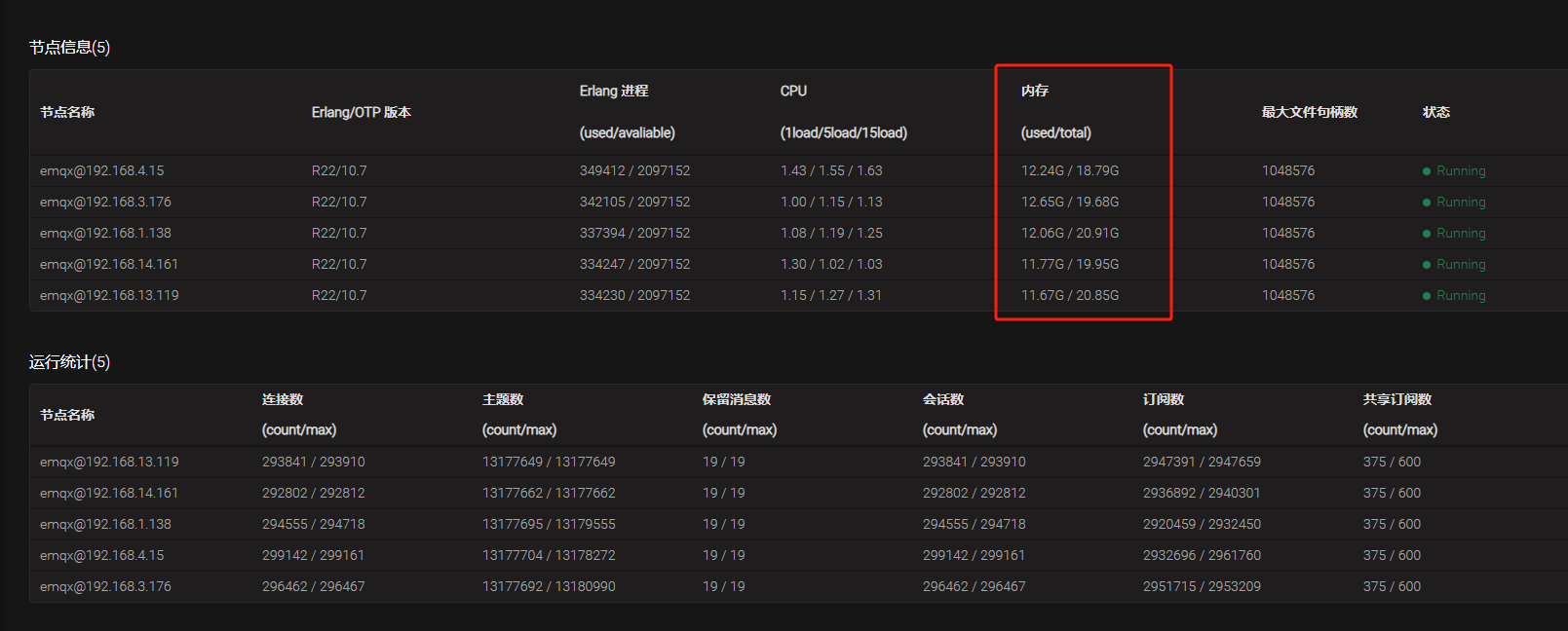Select topic count 13177695 / 13179555
This screenshot has height=631, width=1568.
(549, 524)
